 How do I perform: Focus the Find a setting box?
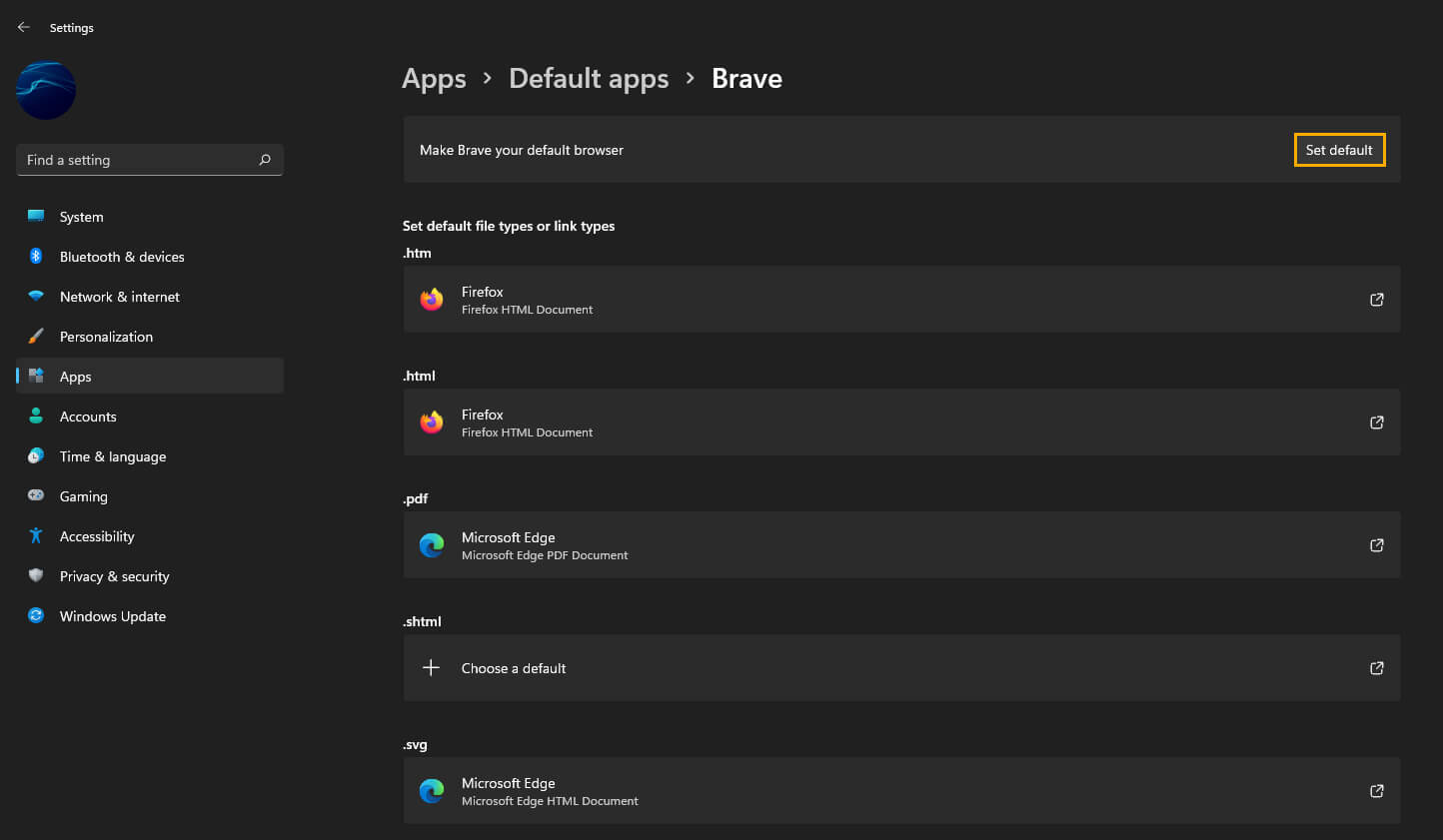150,160
